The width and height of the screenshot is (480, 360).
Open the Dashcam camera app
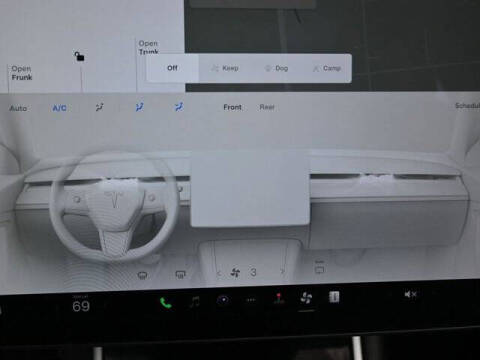coord(223,300)
